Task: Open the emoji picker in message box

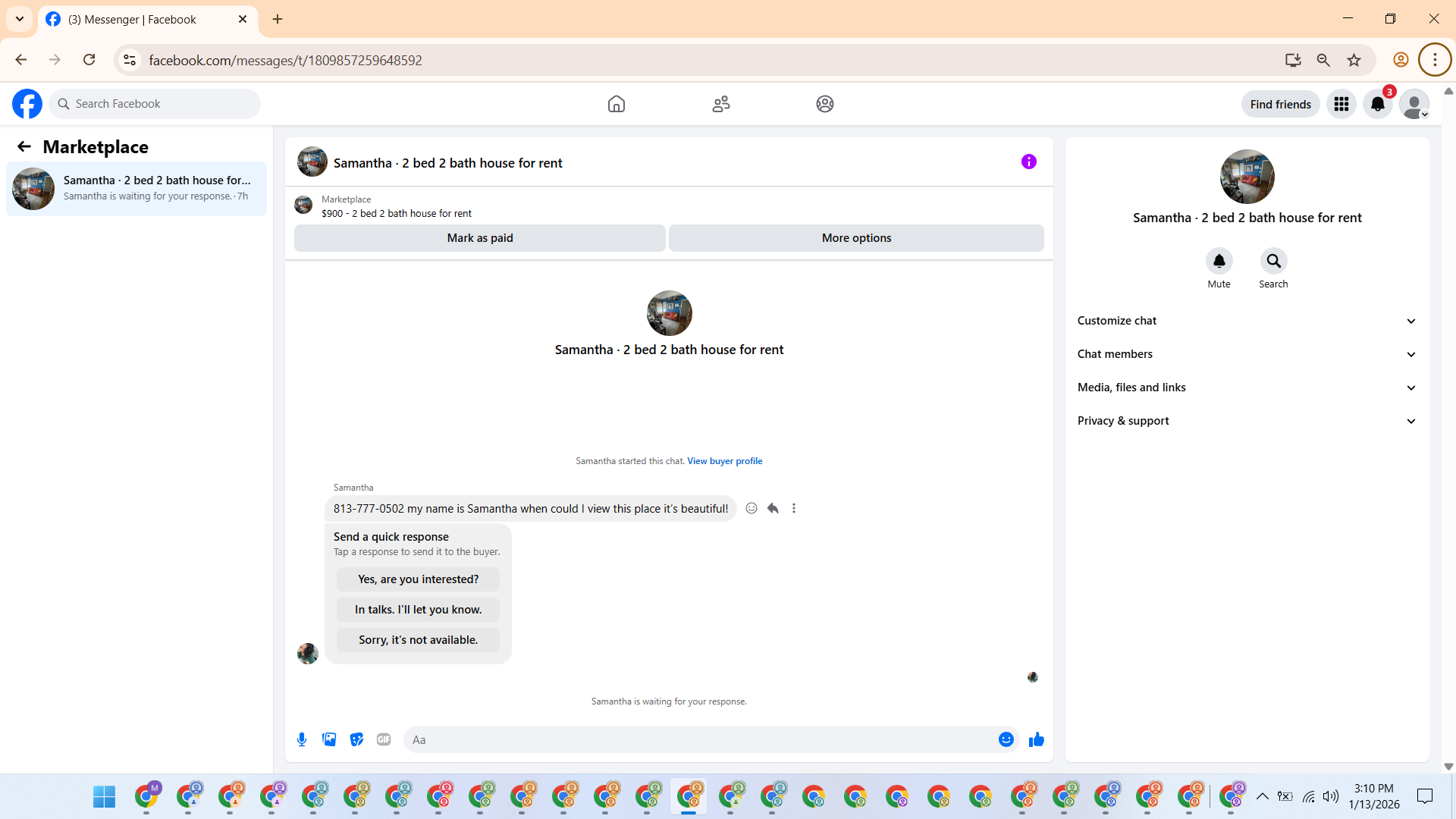Action: click(x=1006, y=739)
